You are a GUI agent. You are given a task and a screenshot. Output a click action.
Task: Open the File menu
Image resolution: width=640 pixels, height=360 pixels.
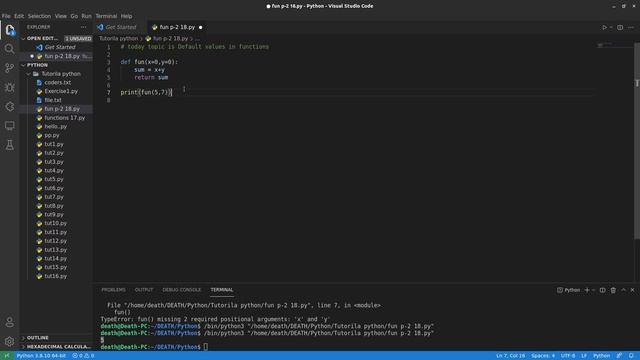coord(6,16)
